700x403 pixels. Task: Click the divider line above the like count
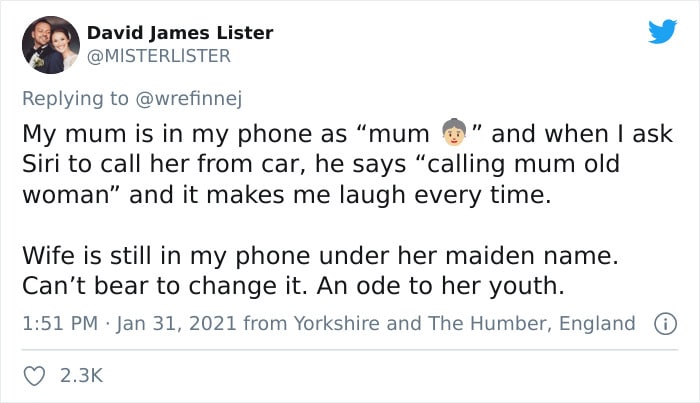350,350
